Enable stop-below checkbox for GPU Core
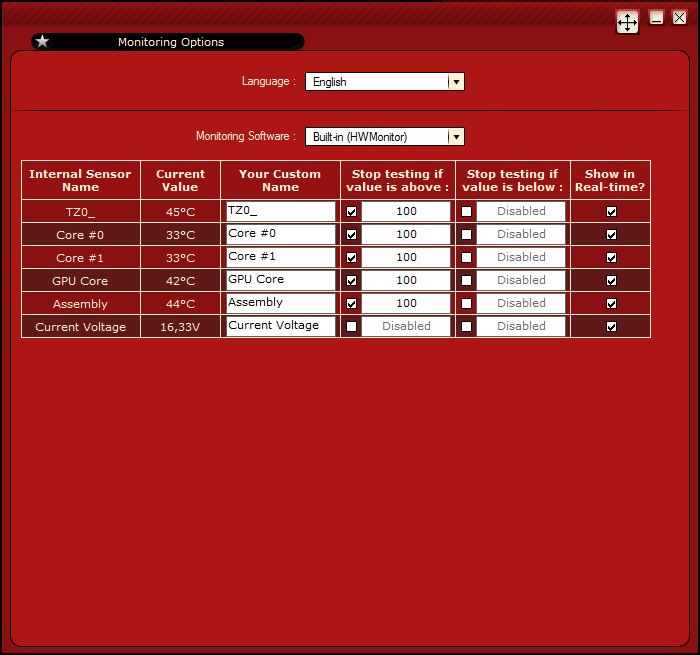Image resolution: width=700 pixels, height=655 pixels. (466, 280)
